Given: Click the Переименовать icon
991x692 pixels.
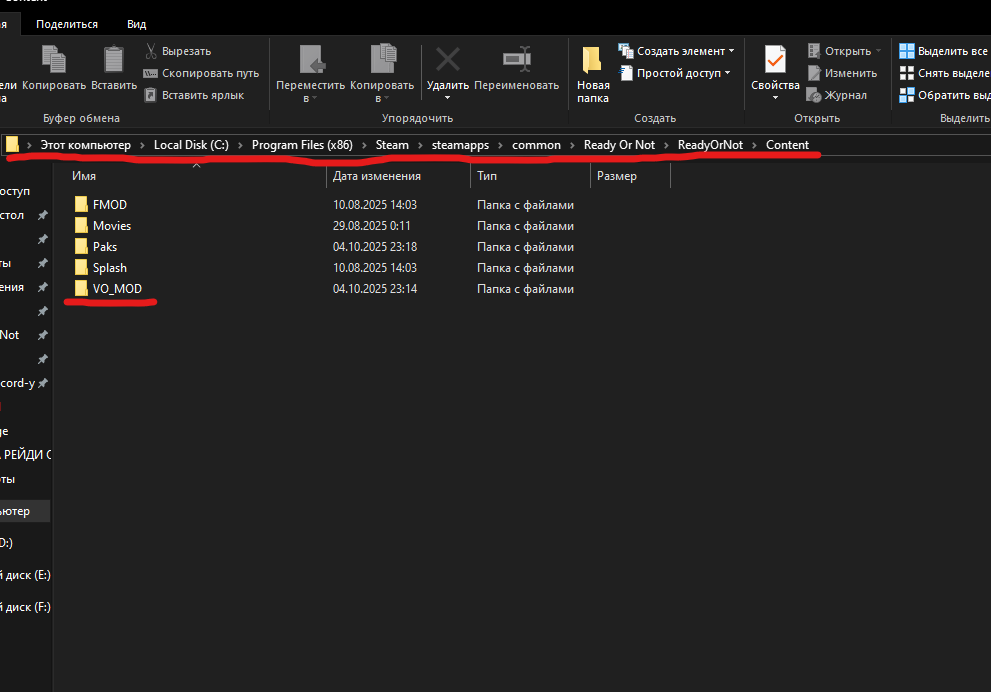Looking at the screenshot, I should 517,59.
